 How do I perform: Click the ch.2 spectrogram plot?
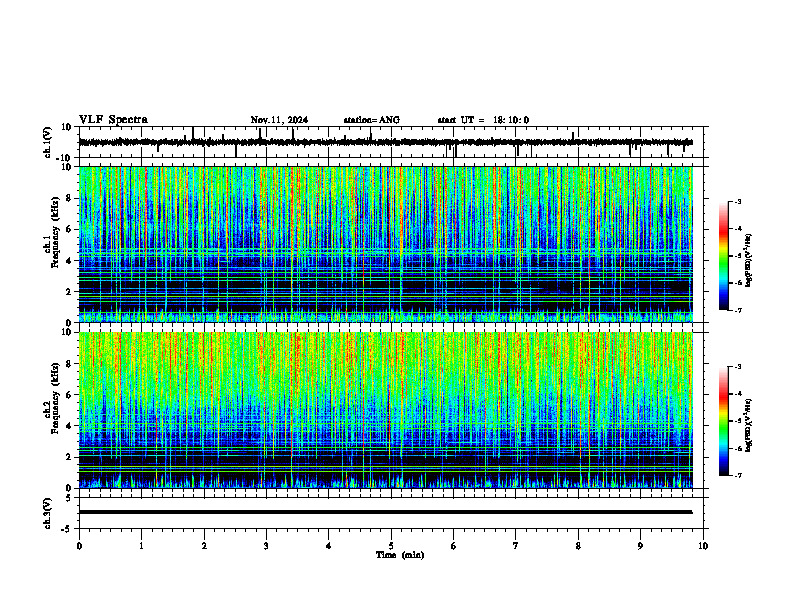(x=385, y=410)
